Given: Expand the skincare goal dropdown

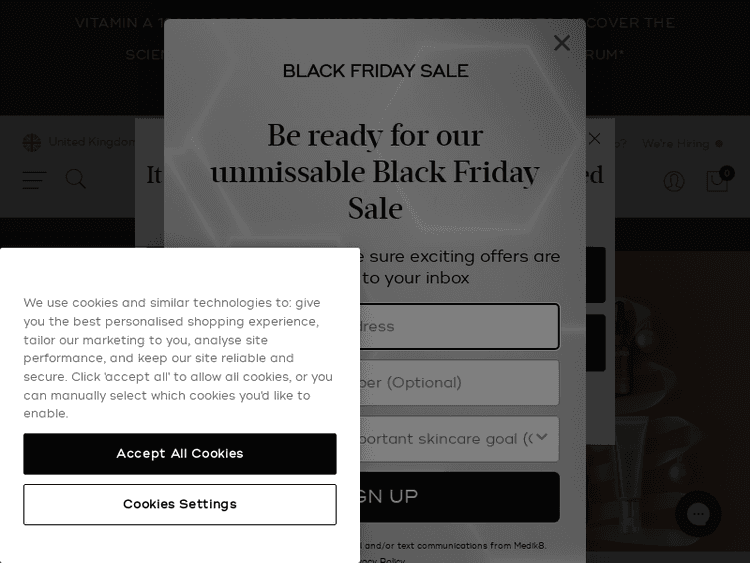Looking at the screenshot, I should pyautogui.click(x=450, y=439).
